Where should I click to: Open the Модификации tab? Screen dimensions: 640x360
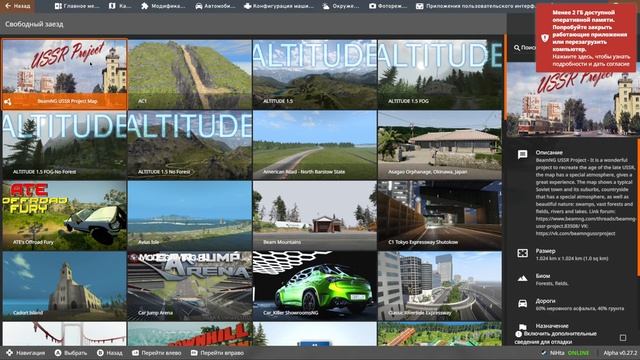[163, 6]
